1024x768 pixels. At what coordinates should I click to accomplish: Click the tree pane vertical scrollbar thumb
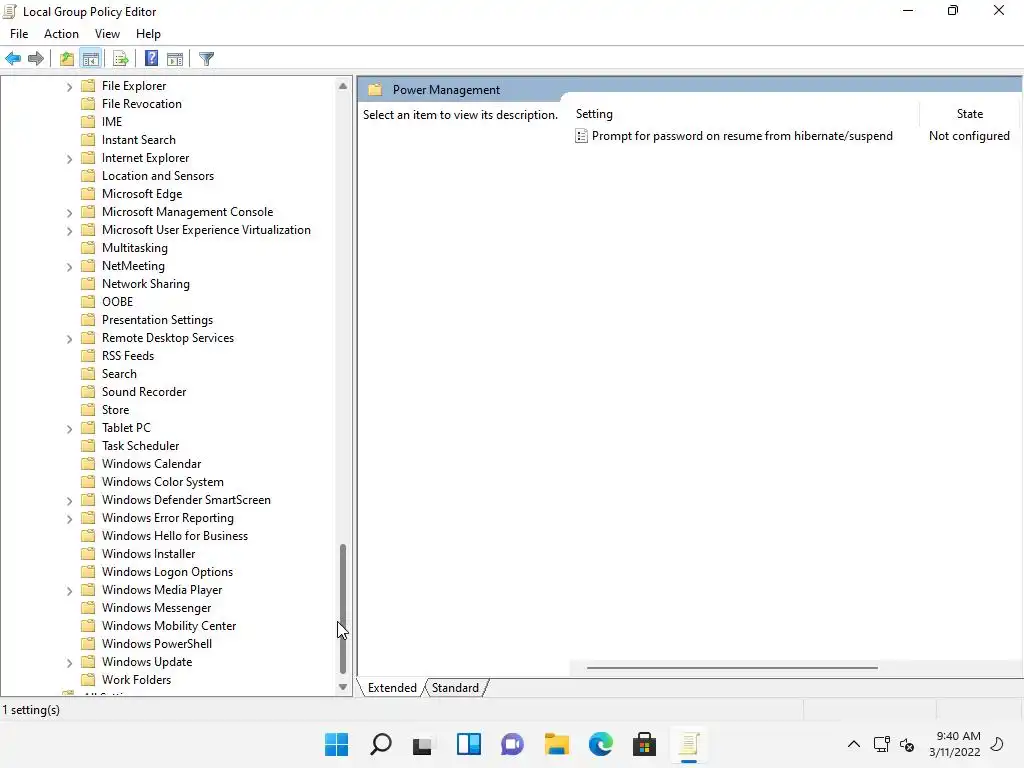343,609
